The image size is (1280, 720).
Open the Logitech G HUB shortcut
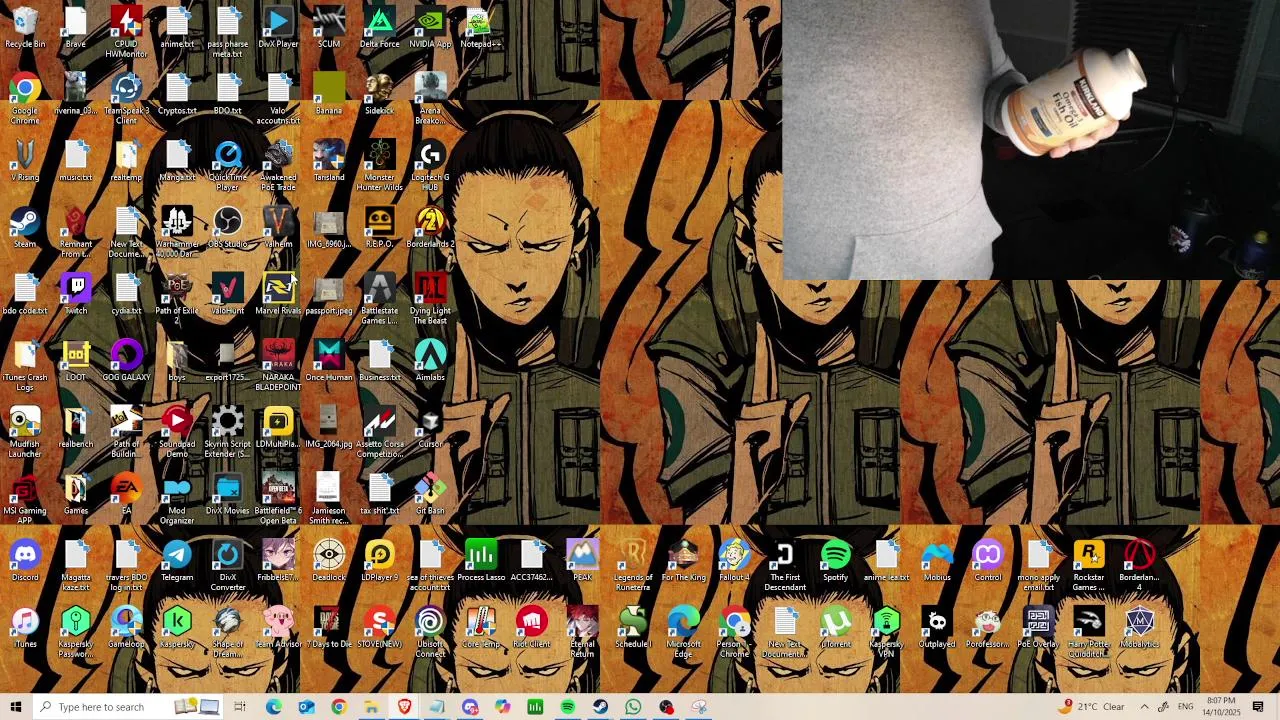(x=430, y=166)
